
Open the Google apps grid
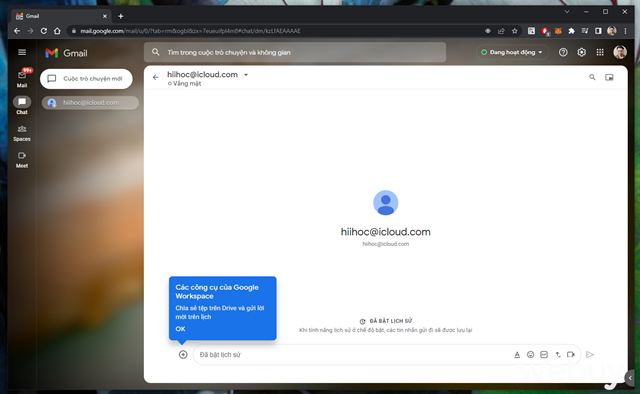[x=600, y=52]
